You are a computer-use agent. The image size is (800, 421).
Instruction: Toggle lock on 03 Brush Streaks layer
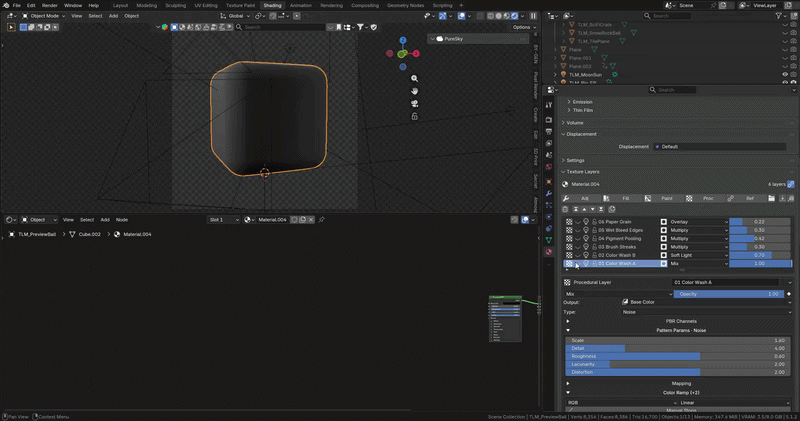pyautogui.click(x=594, y=247)
